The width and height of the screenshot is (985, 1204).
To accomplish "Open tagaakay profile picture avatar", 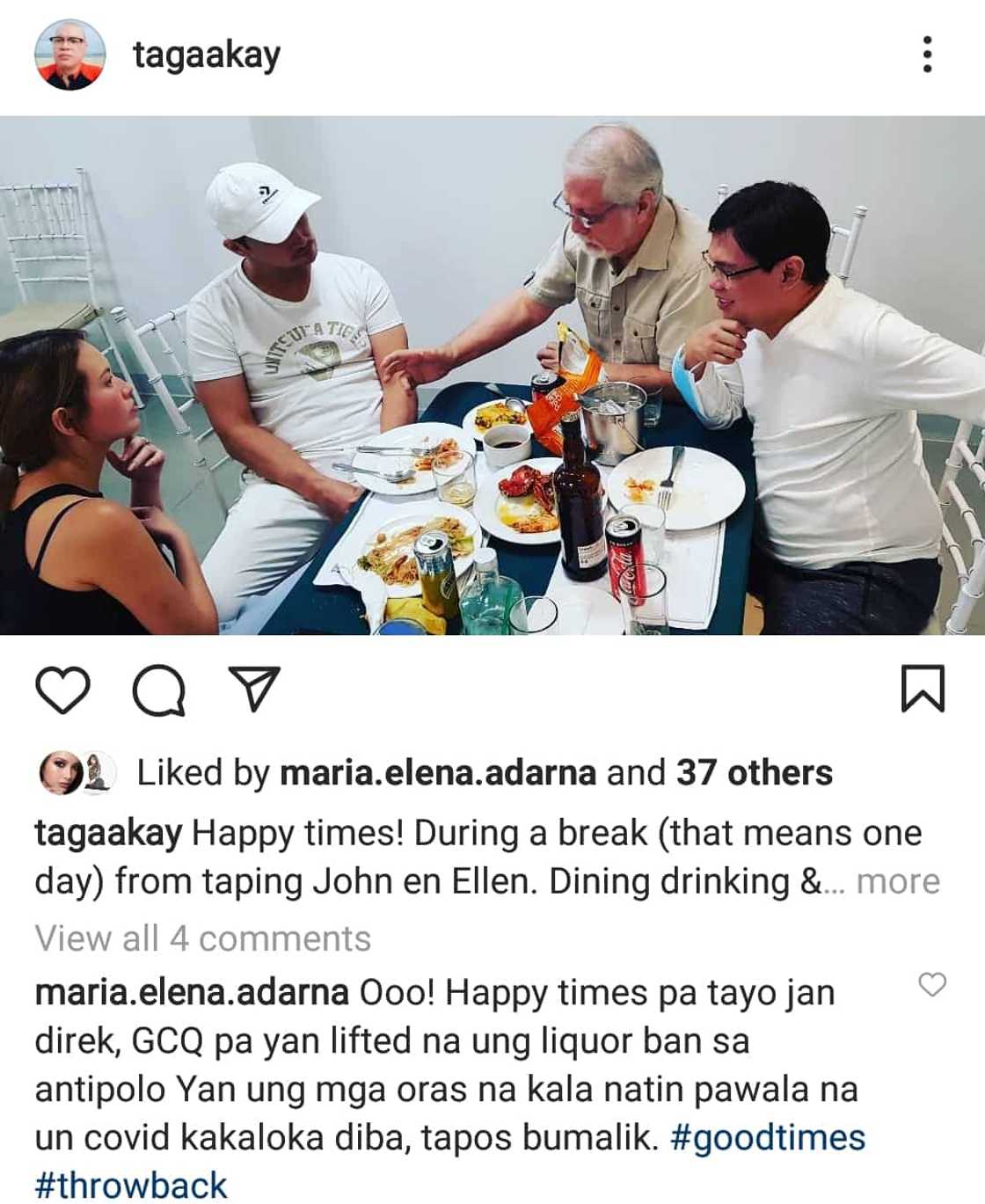I will [x=69, y=55].
